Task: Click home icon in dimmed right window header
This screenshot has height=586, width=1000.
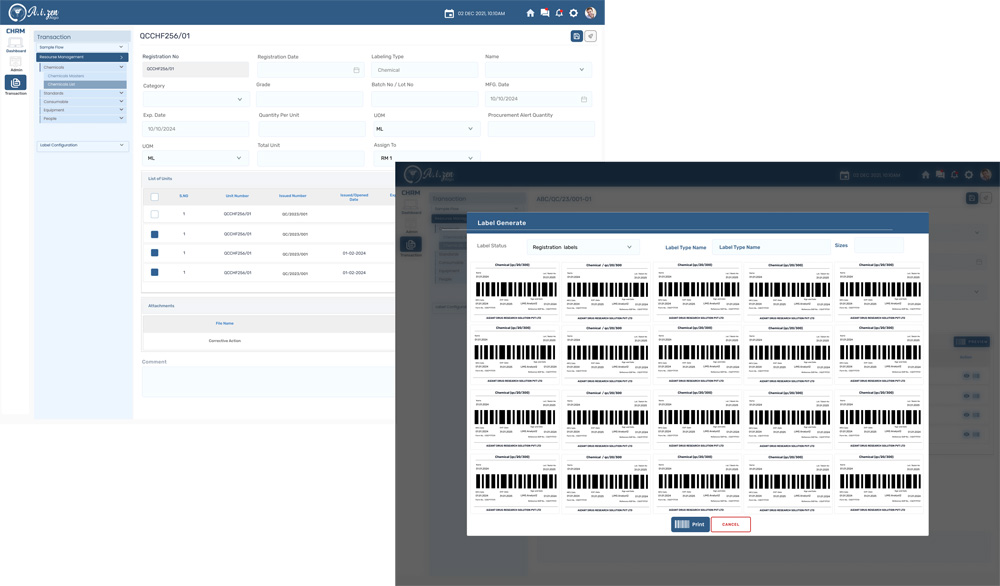Action: click(x=925, y=175)
